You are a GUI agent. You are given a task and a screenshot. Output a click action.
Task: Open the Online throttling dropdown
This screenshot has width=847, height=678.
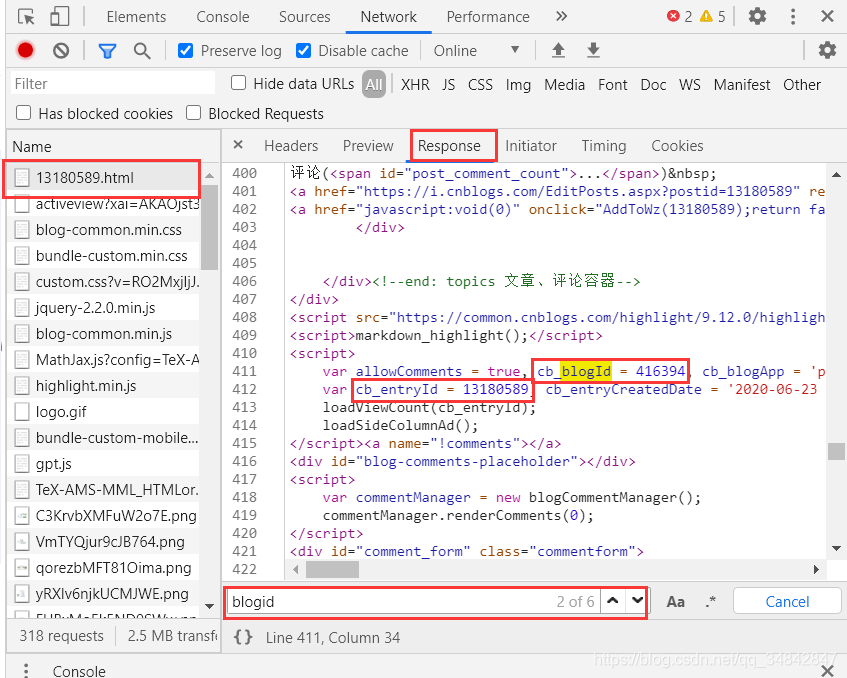click(476, 51)
